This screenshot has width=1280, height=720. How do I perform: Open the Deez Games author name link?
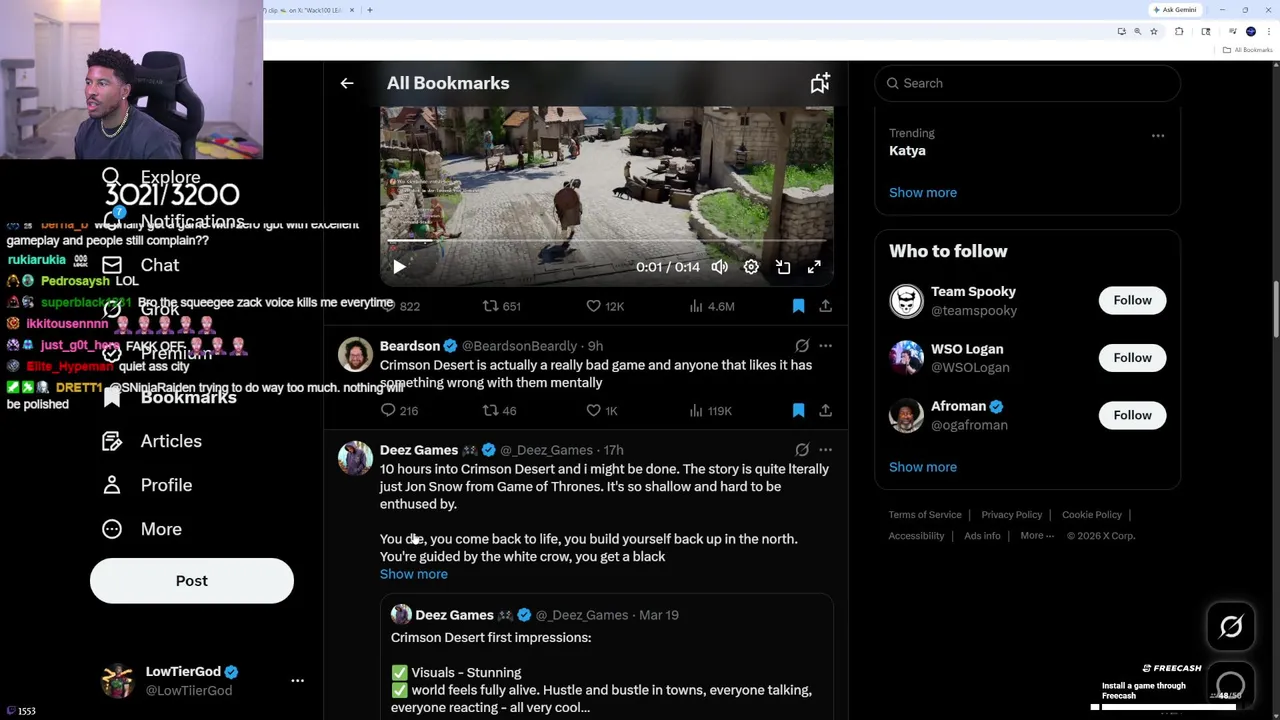click(419, 450)
